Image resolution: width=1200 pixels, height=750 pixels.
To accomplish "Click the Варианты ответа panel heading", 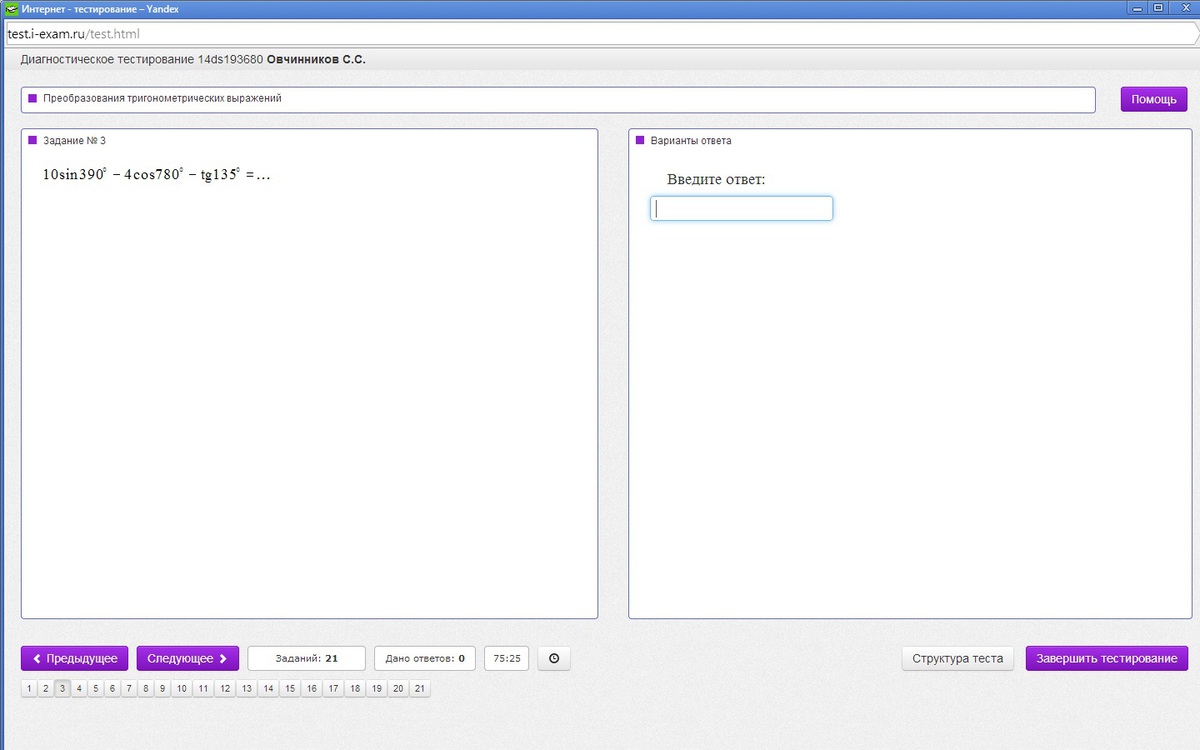I will (x=691, y=141).
